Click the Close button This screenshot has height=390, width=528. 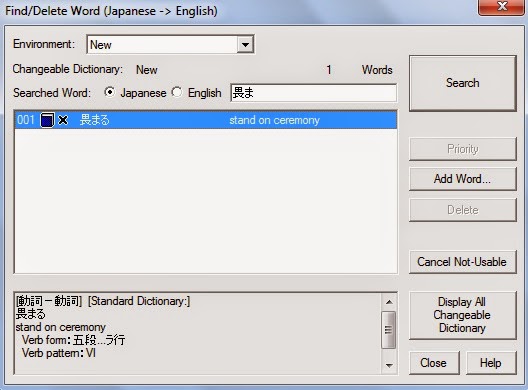coord(434,363)
